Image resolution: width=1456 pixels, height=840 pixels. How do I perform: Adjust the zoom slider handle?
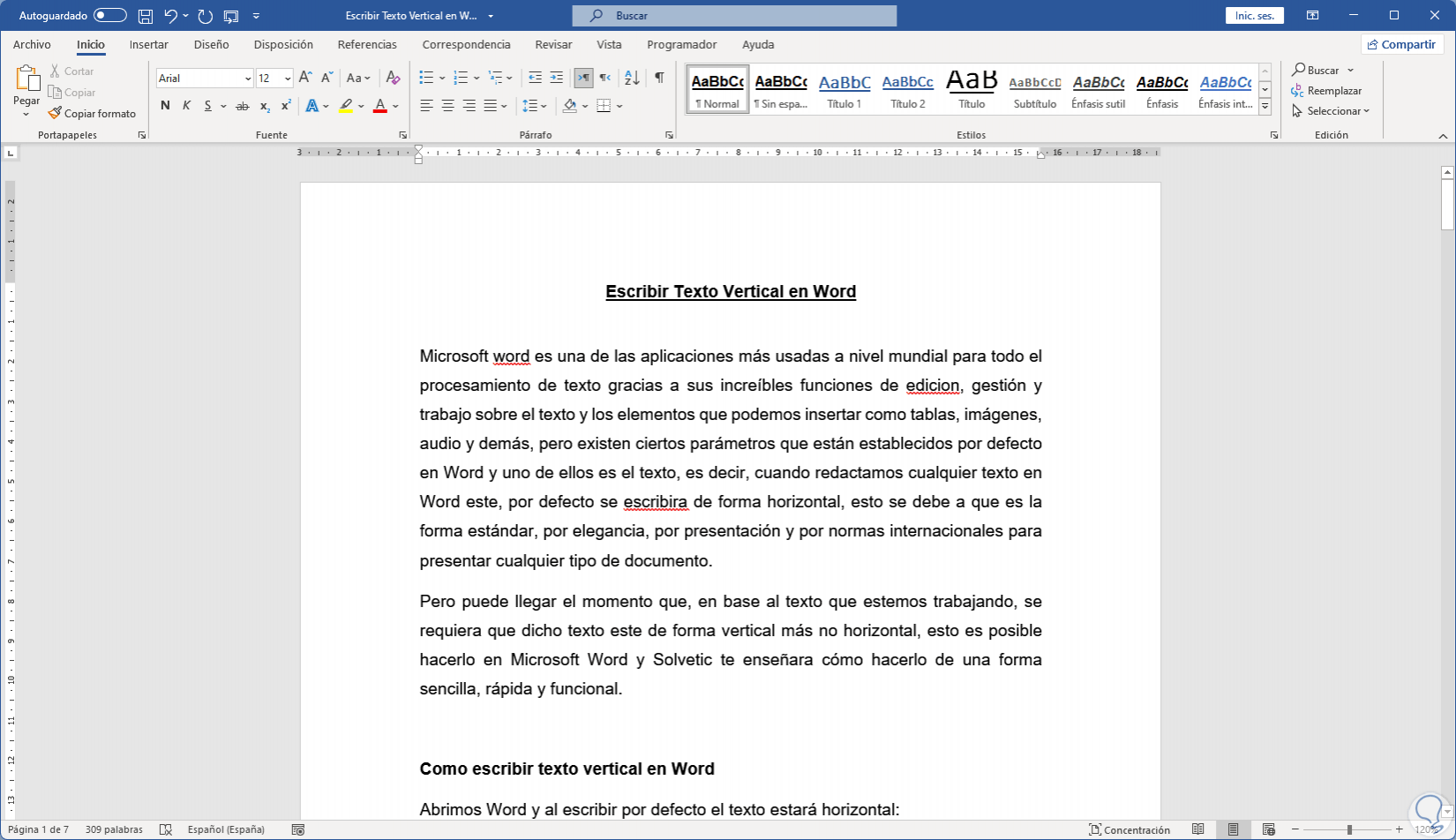(x=1349, y=829)
